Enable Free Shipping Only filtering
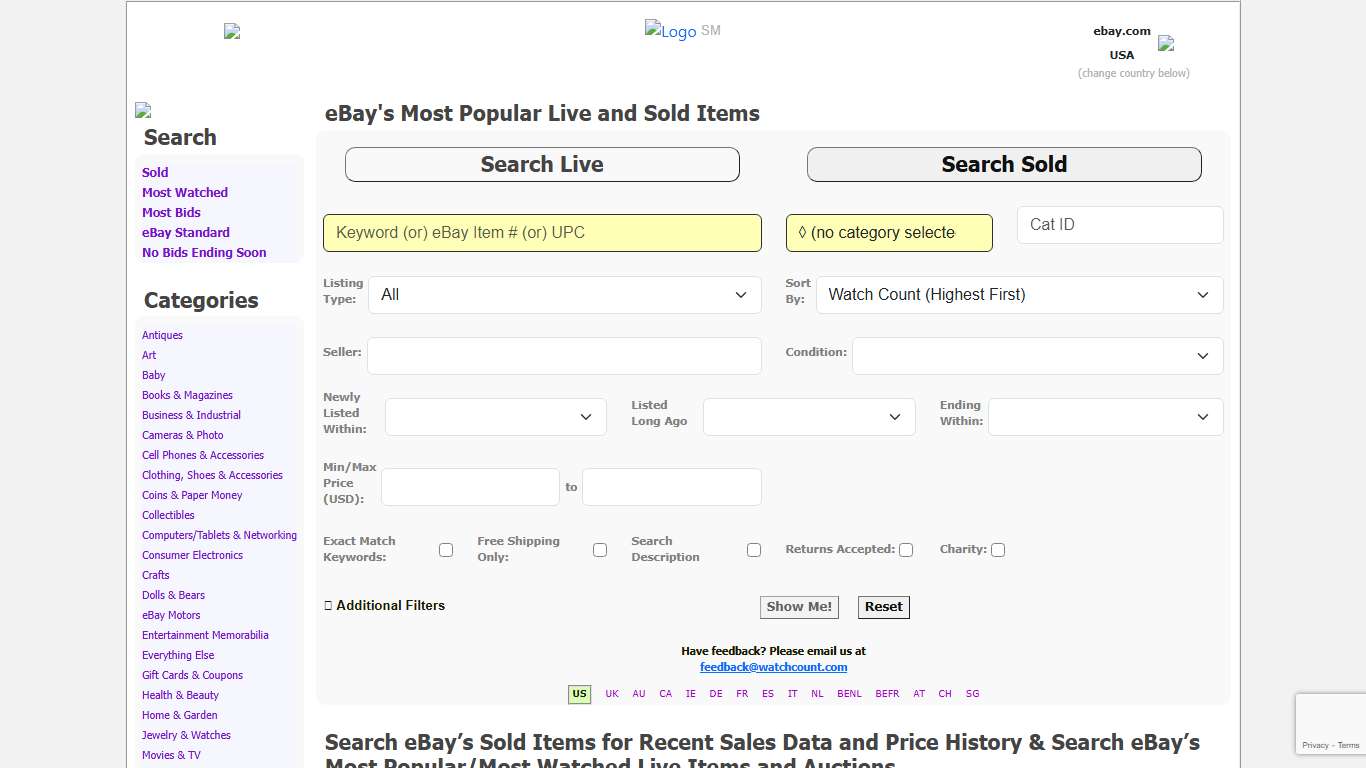Screen dimensions: 1366x768 [600, 549]
